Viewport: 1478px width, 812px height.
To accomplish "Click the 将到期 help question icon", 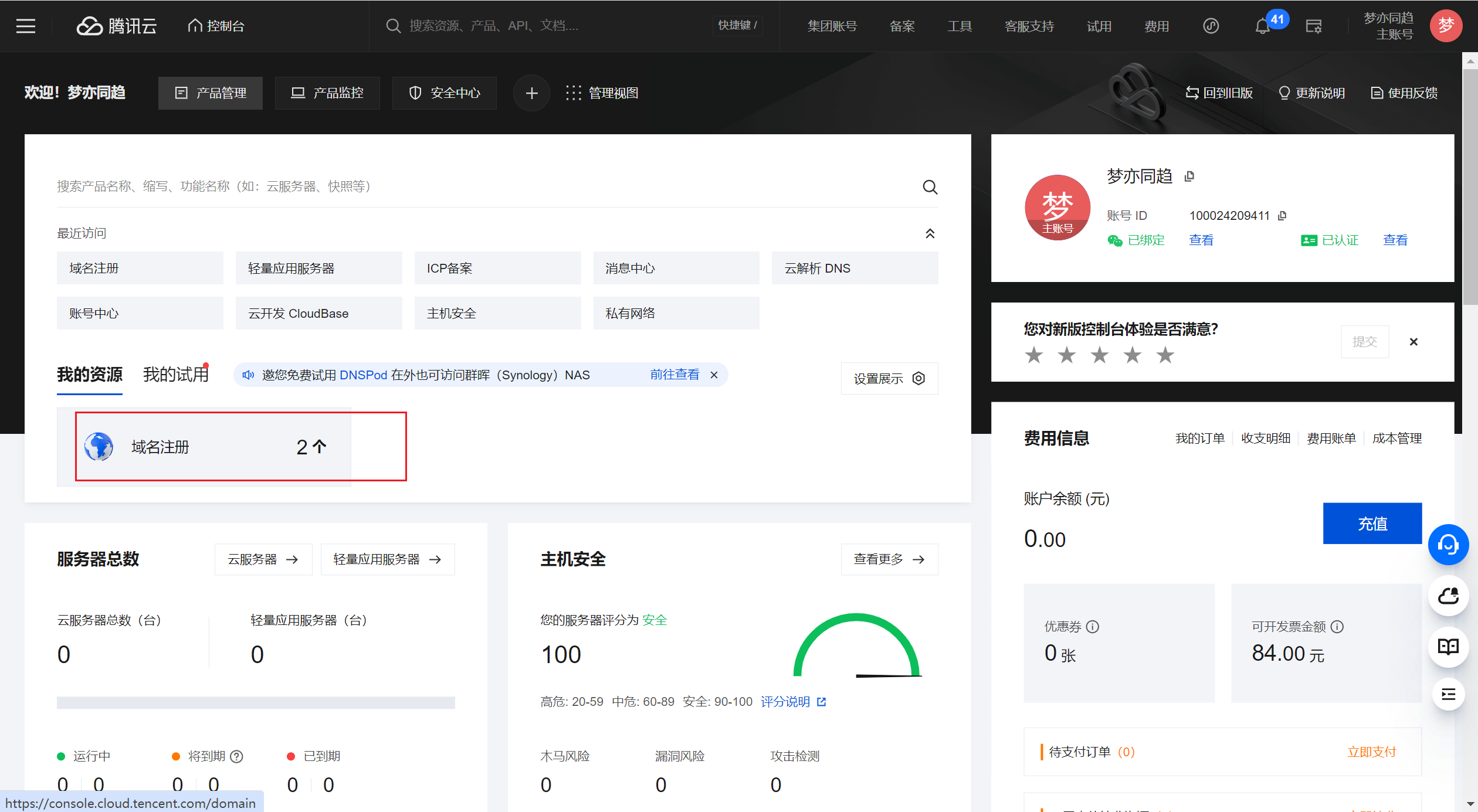I will click(x=236, y=756).
